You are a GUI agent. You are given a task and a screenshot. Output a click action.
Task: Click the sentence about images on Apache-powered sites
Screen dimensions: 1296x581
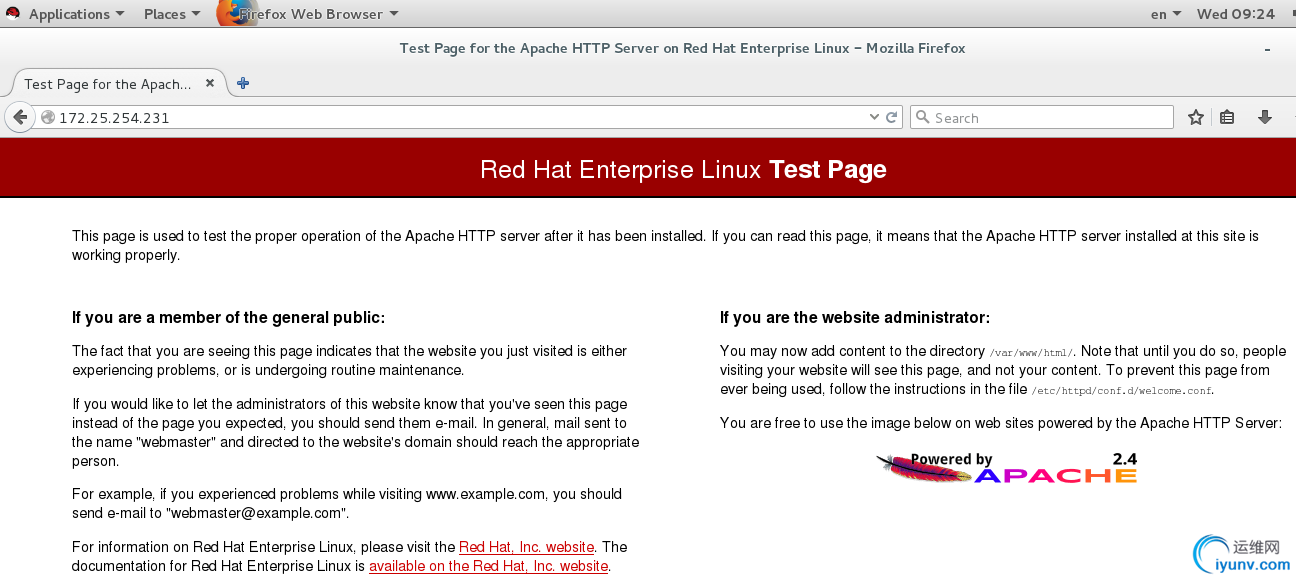[1001, 423]
